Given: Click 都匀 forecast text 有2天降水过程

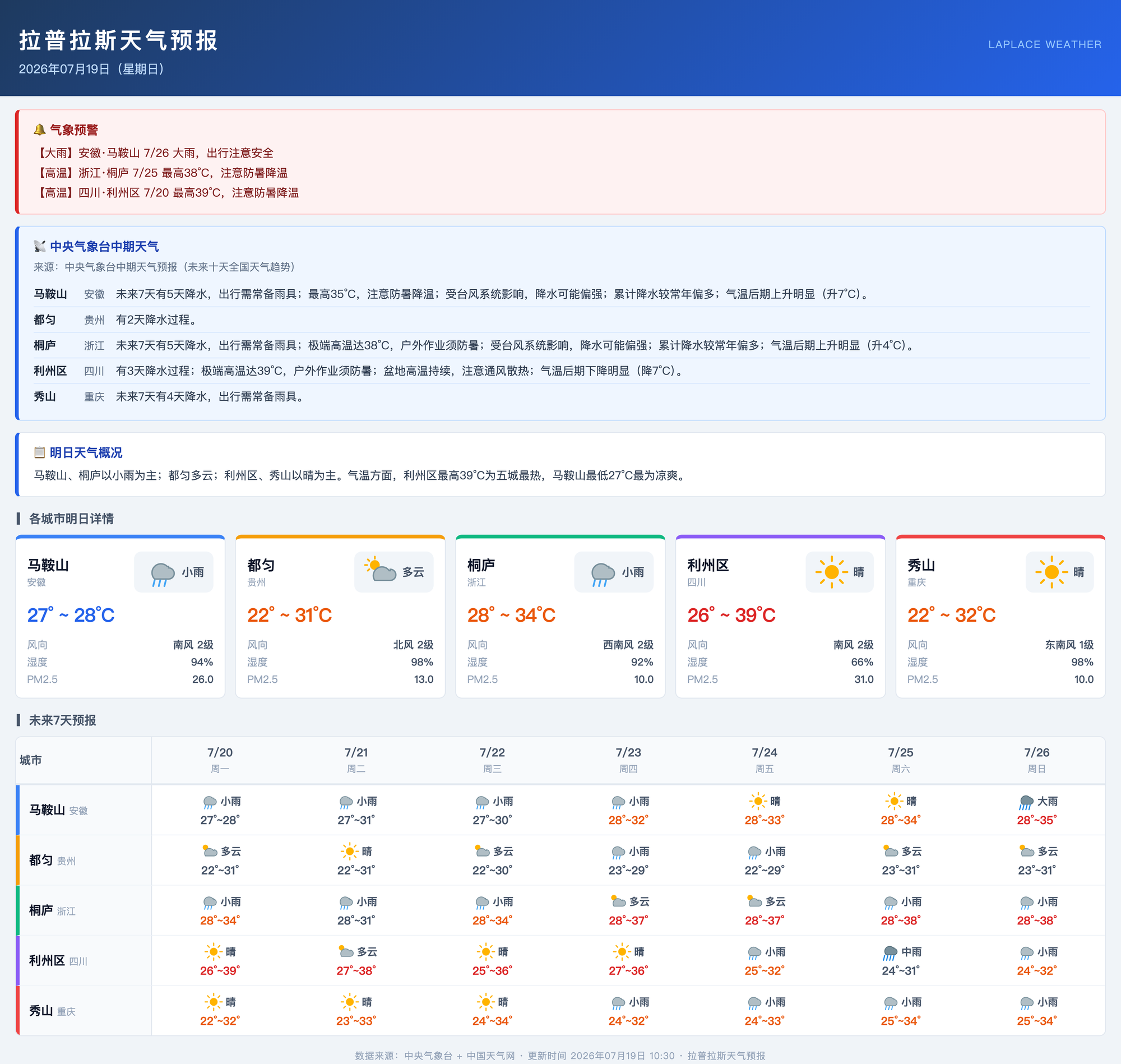Looking at the screenshot, I should click(x=156, y=320).
